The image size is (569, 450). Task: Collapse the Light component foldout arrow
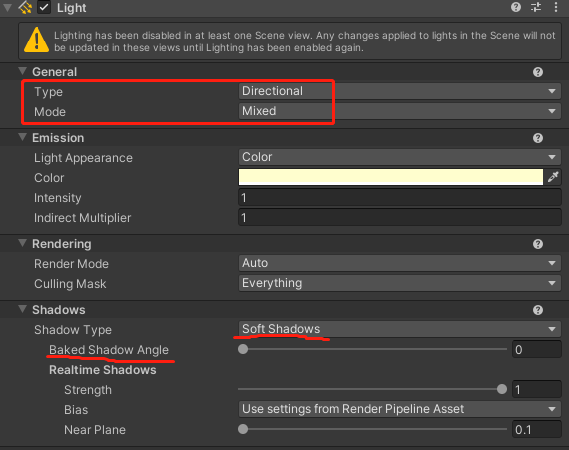pyautogui.click(x=7, y=8)
